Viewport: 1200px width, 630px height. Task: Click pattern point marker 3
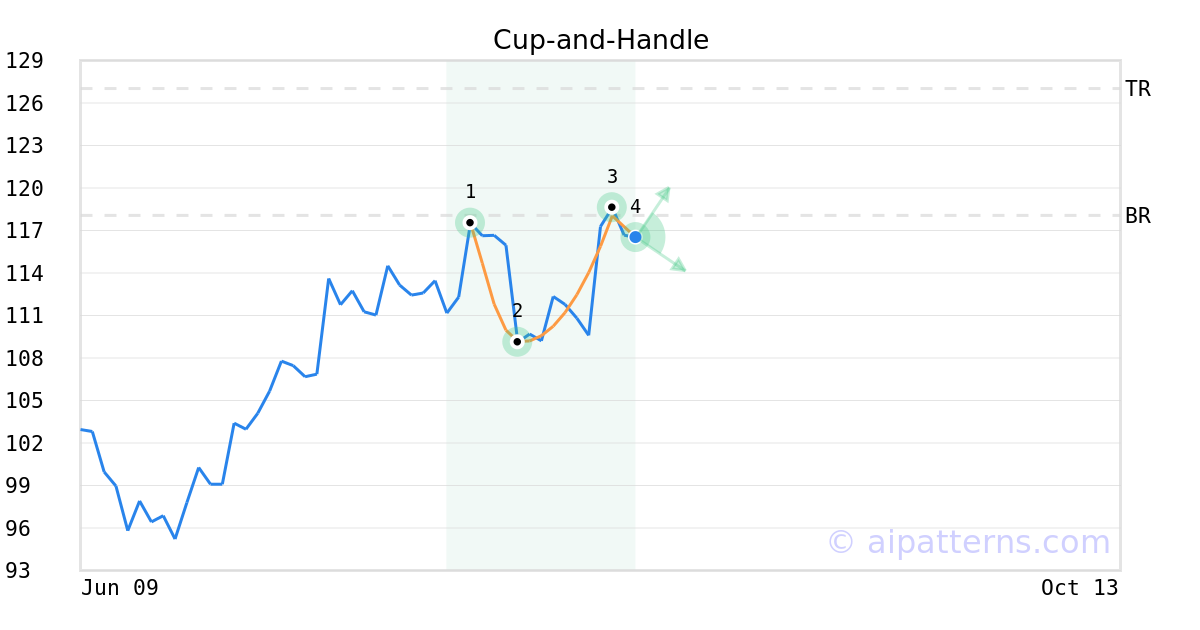pyautogui.click(x=612, y=207)
